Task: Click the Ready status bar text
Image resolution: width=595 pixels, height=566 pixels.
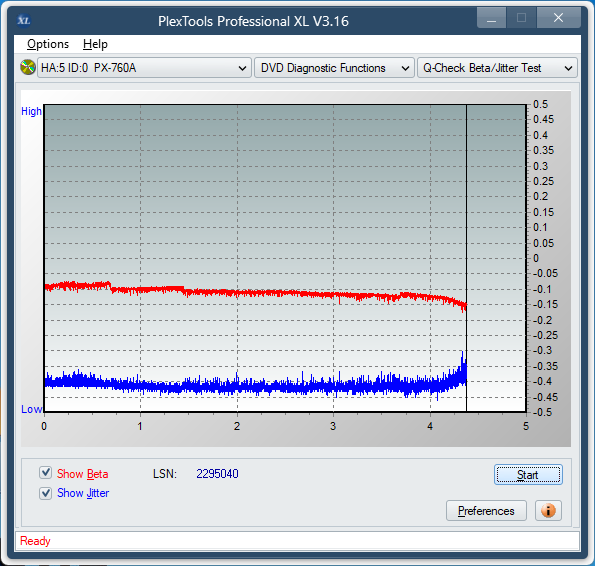Action: [35, 541]
